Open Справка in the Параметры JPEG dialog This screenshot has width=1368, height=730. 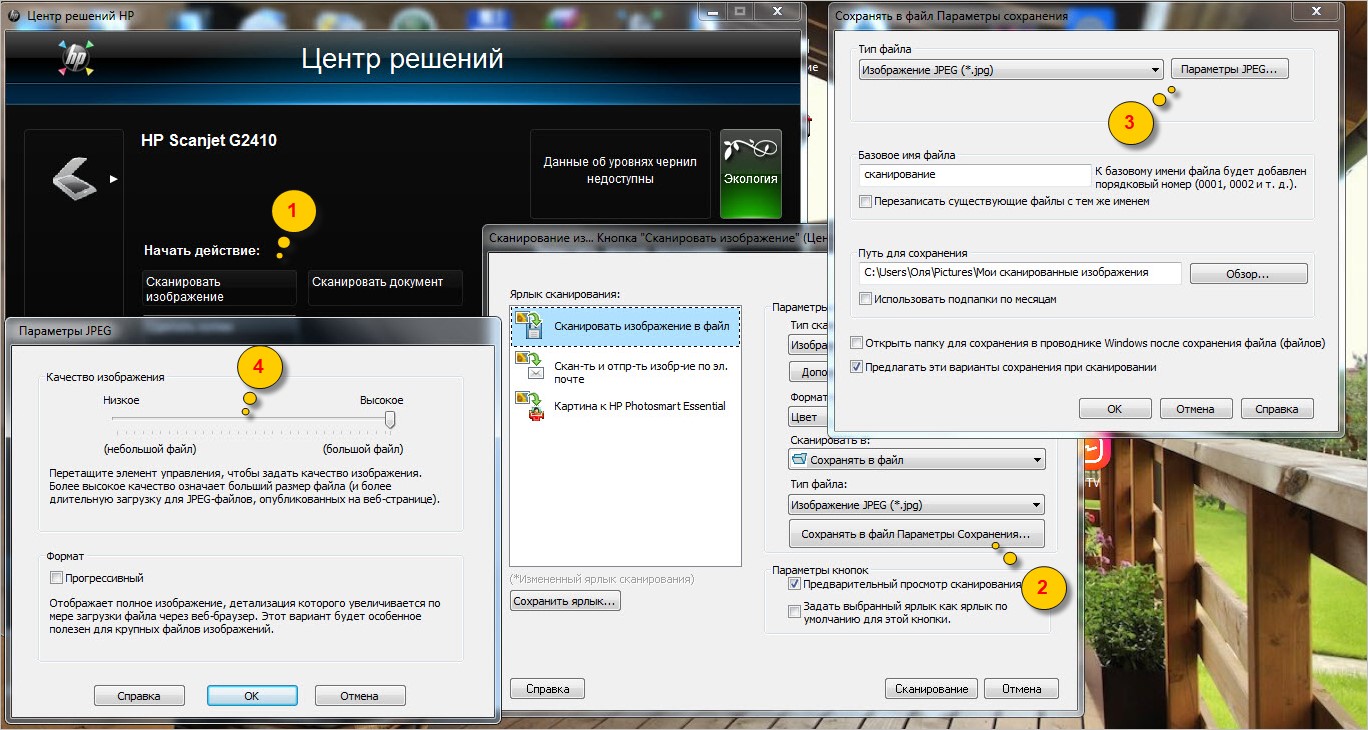coord(140,696)
